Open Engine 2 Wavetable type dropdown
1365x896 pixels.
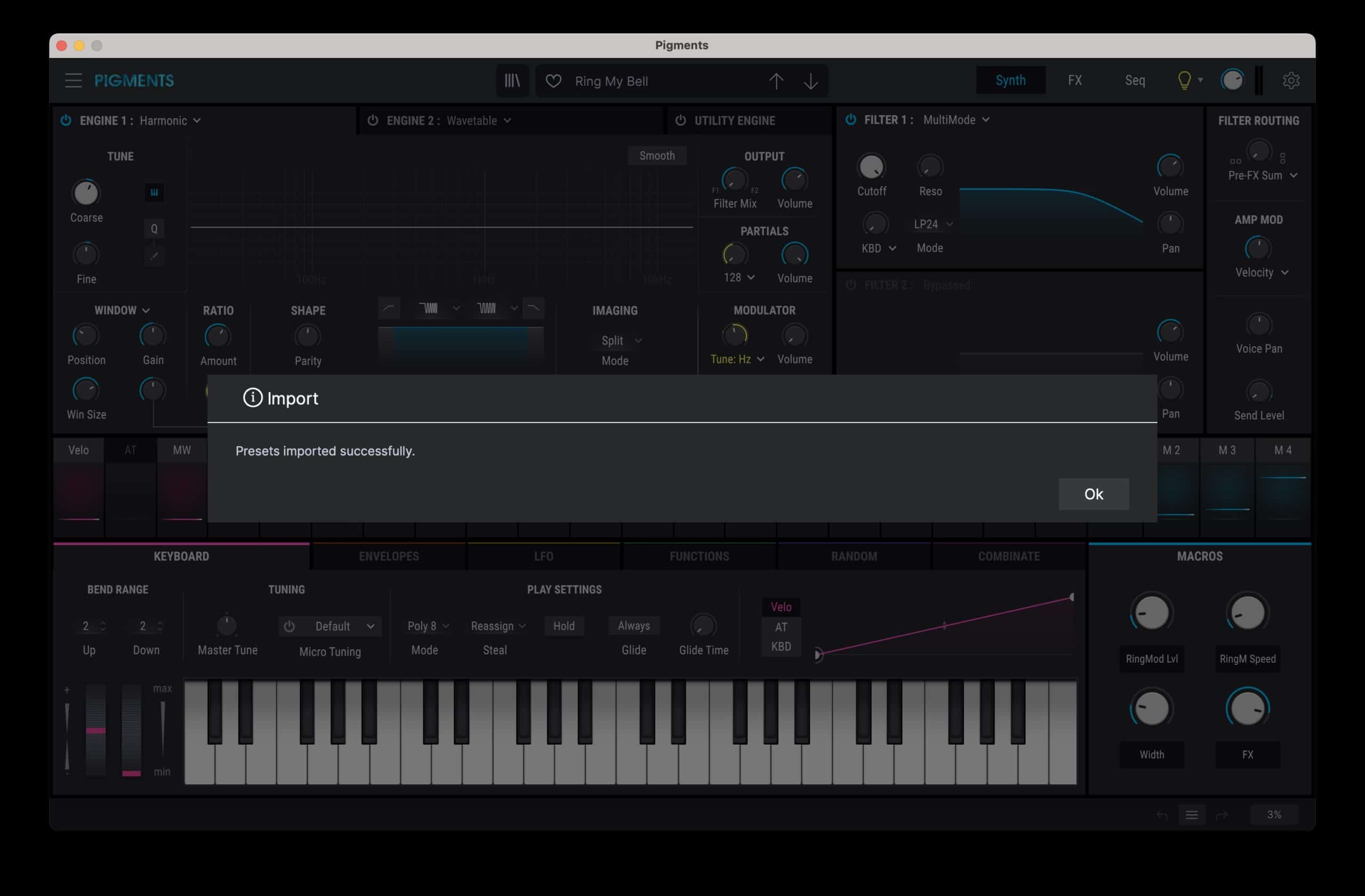pos(479,120)
